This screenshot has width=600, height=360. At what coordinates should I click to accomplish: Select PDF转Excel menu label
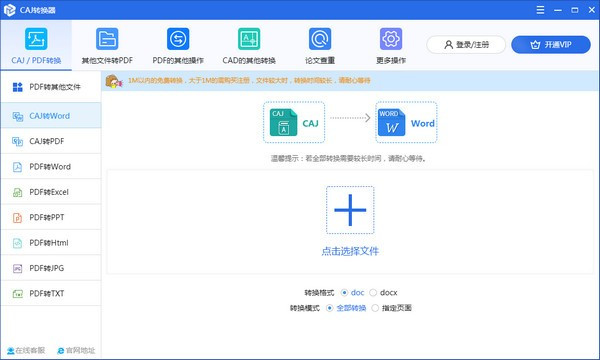tap(49, 192)
